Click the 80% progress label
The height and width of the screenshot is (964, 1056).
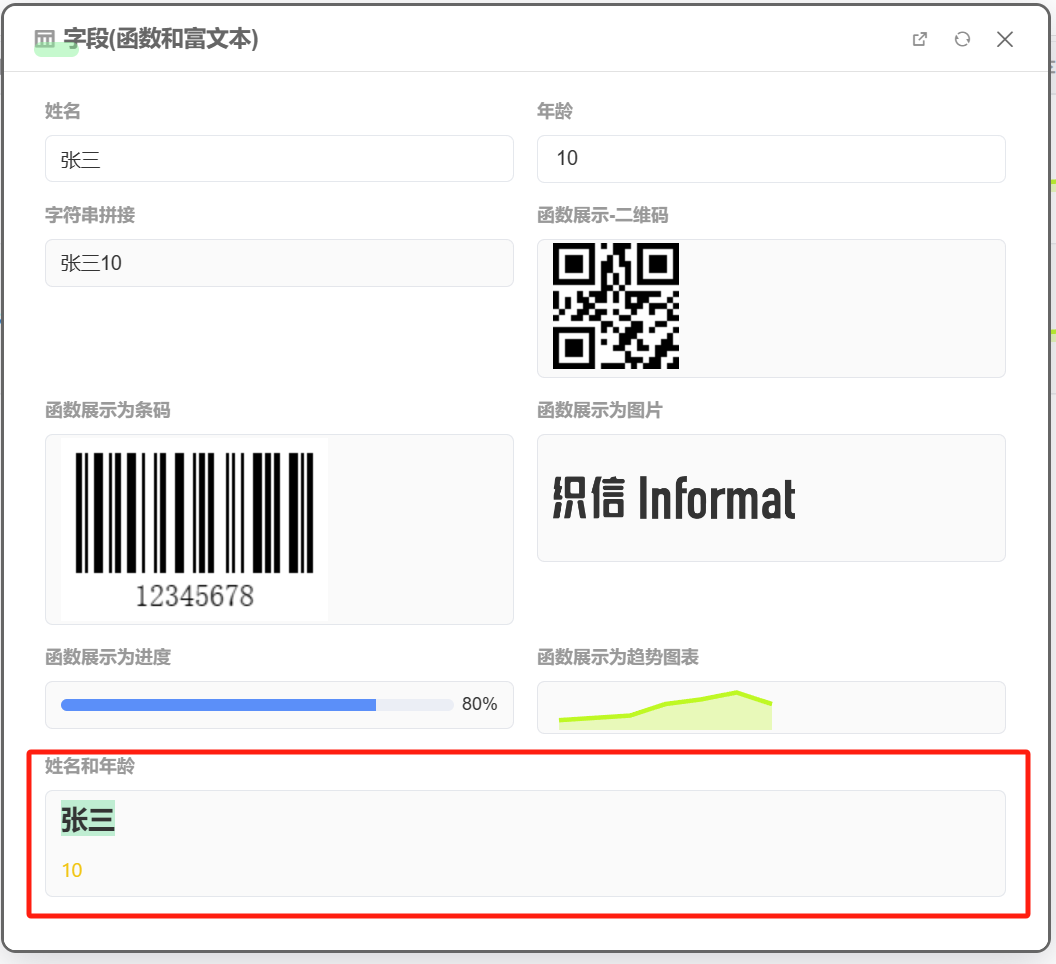[479, 704]
